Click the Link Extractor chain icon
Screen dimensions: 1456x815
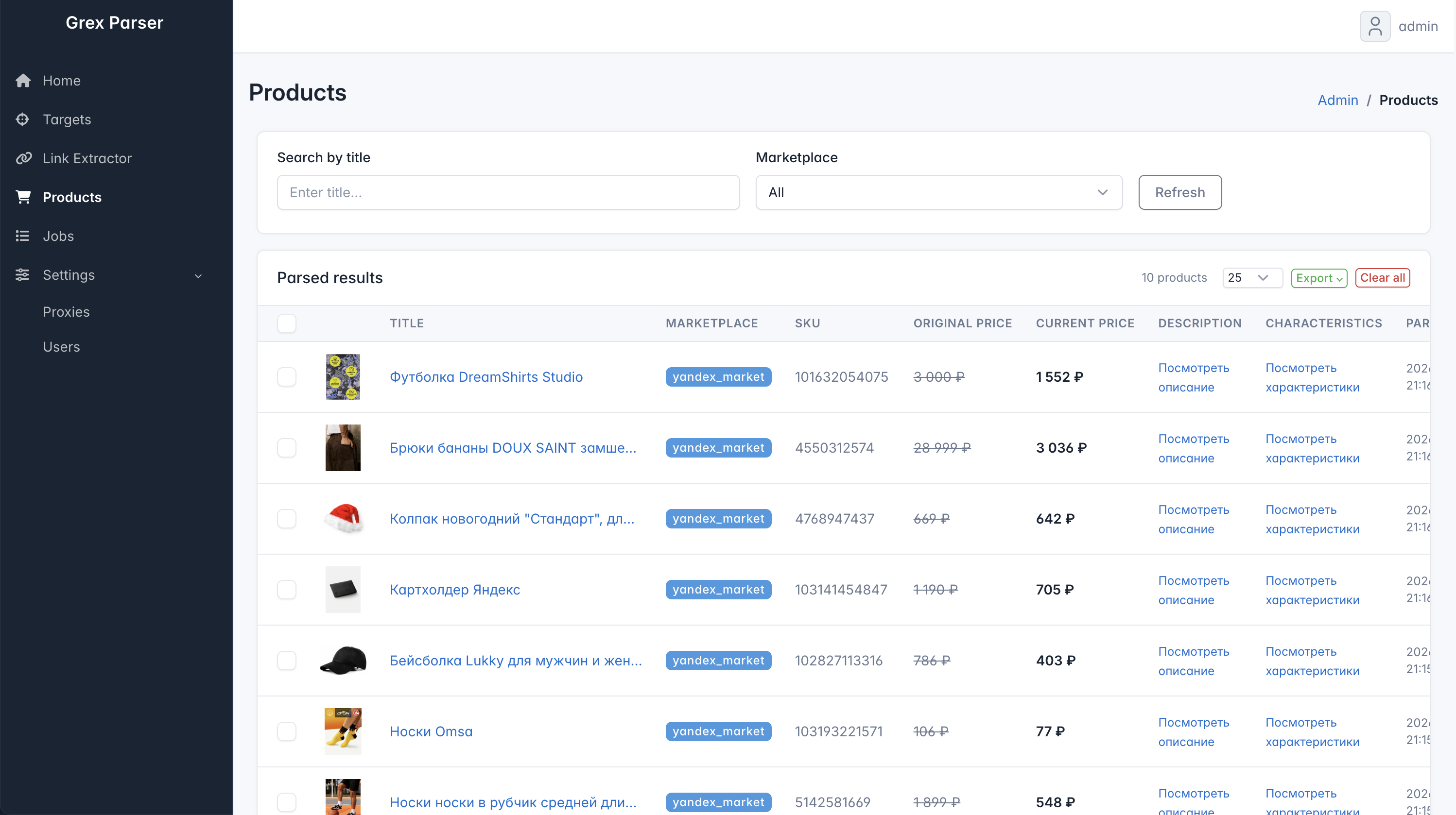tap(23, 158)
